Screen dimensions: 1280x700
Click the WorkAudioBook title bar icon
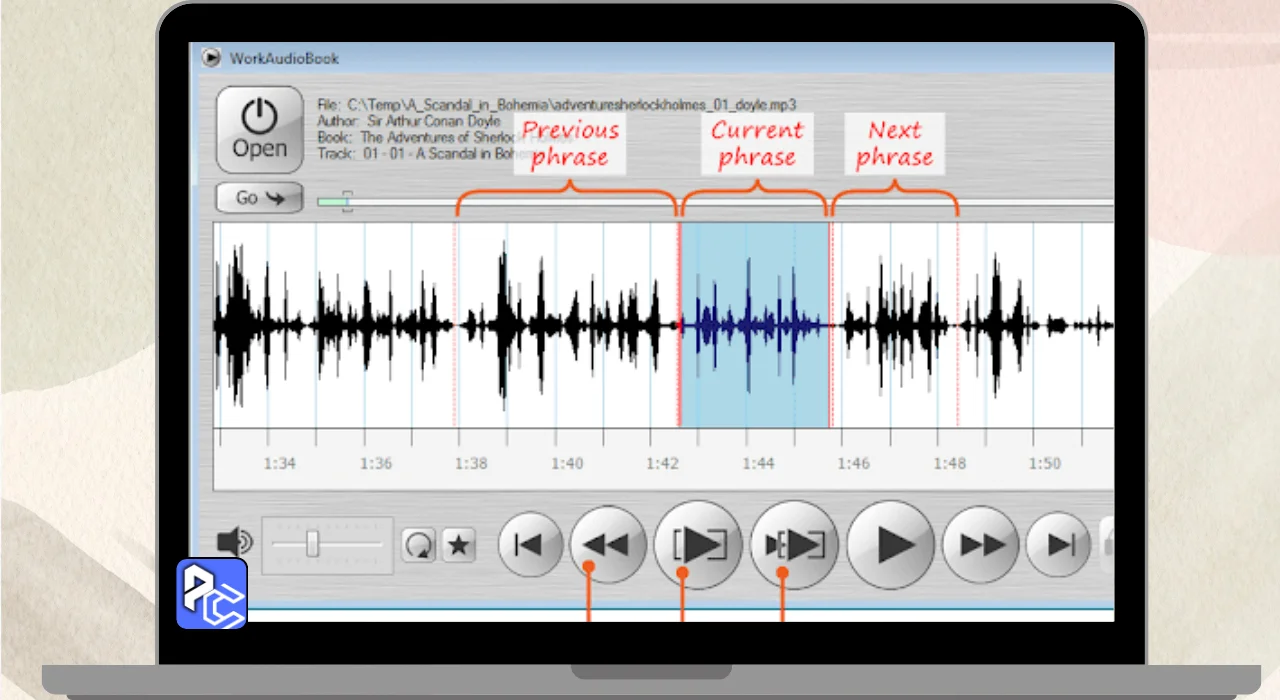click(211, 58)
